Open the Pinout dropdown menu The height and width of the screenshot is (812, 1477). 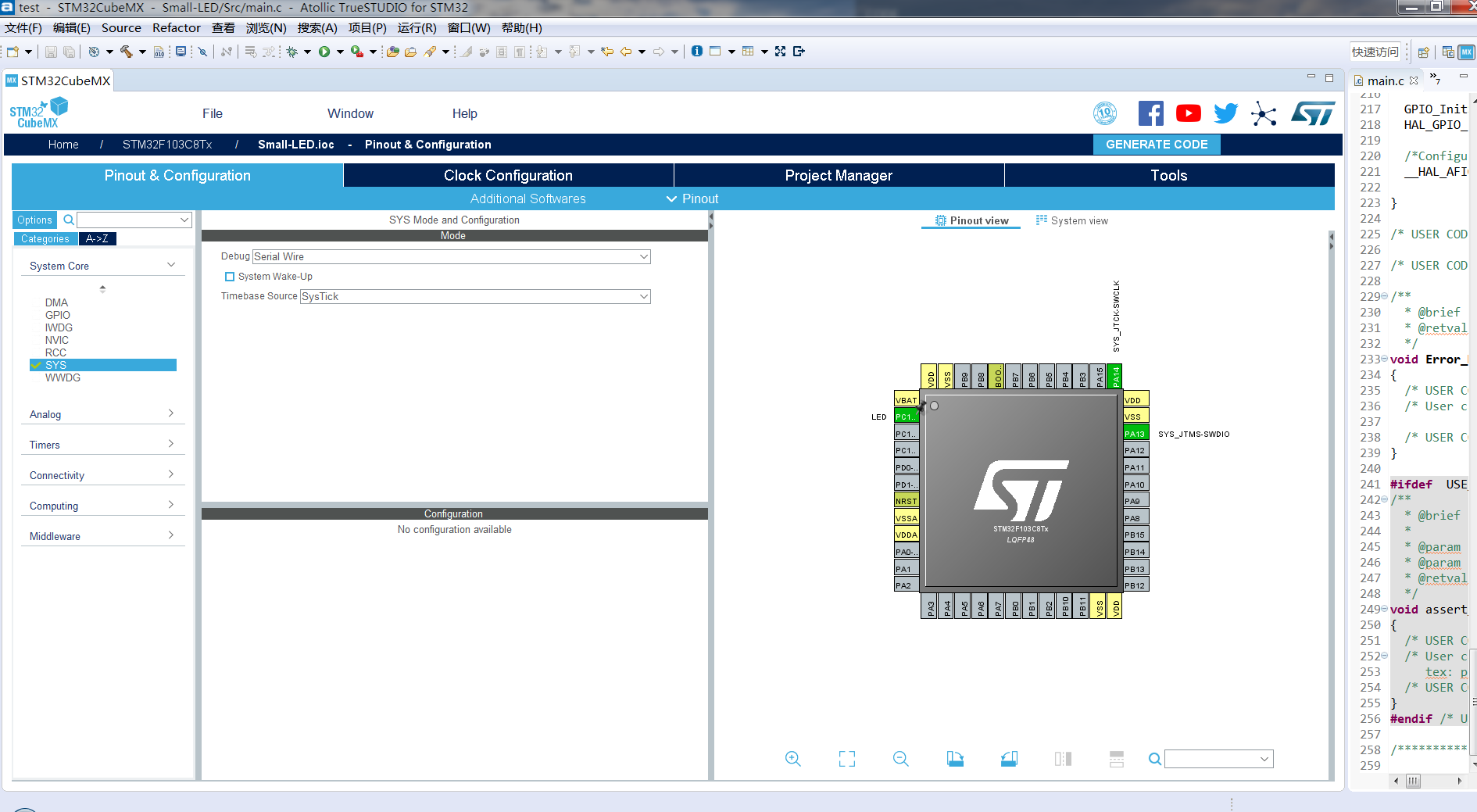(x=692, y=199)
